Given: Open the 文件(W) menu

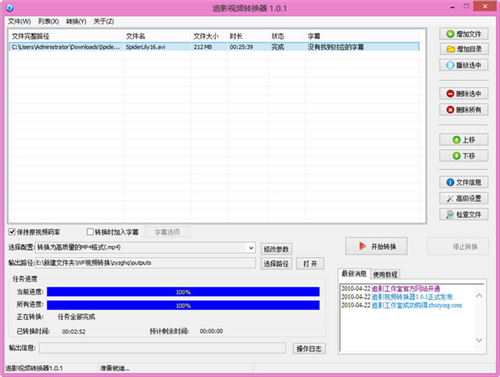Looking at the screenshot, I should (19, 21).
